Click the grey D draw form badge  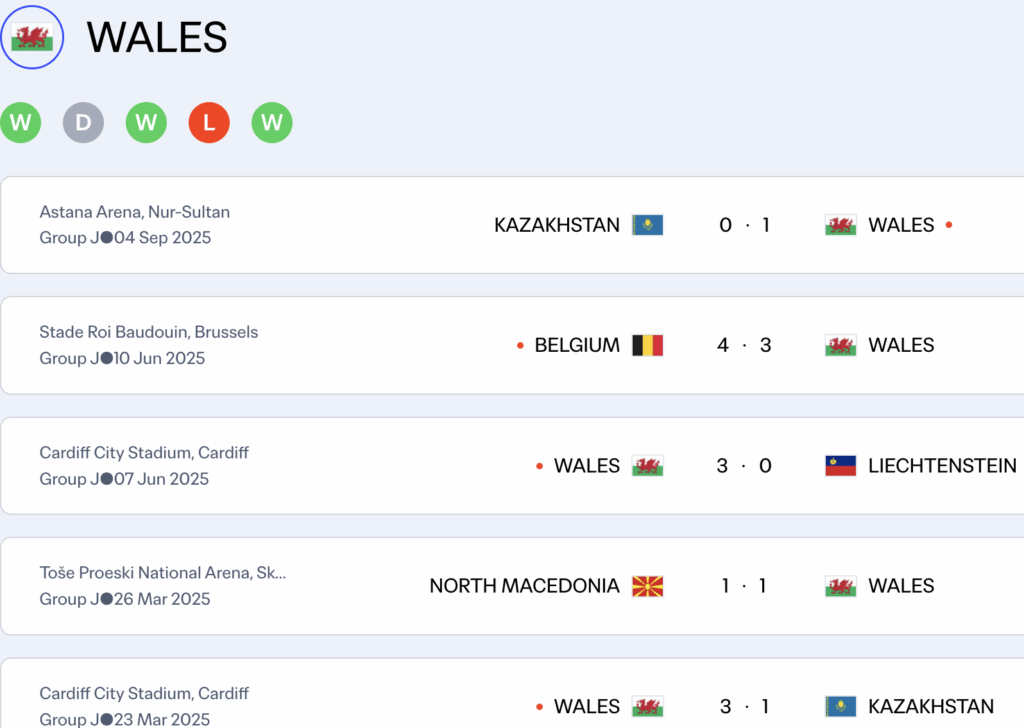(x=83, y=123)
